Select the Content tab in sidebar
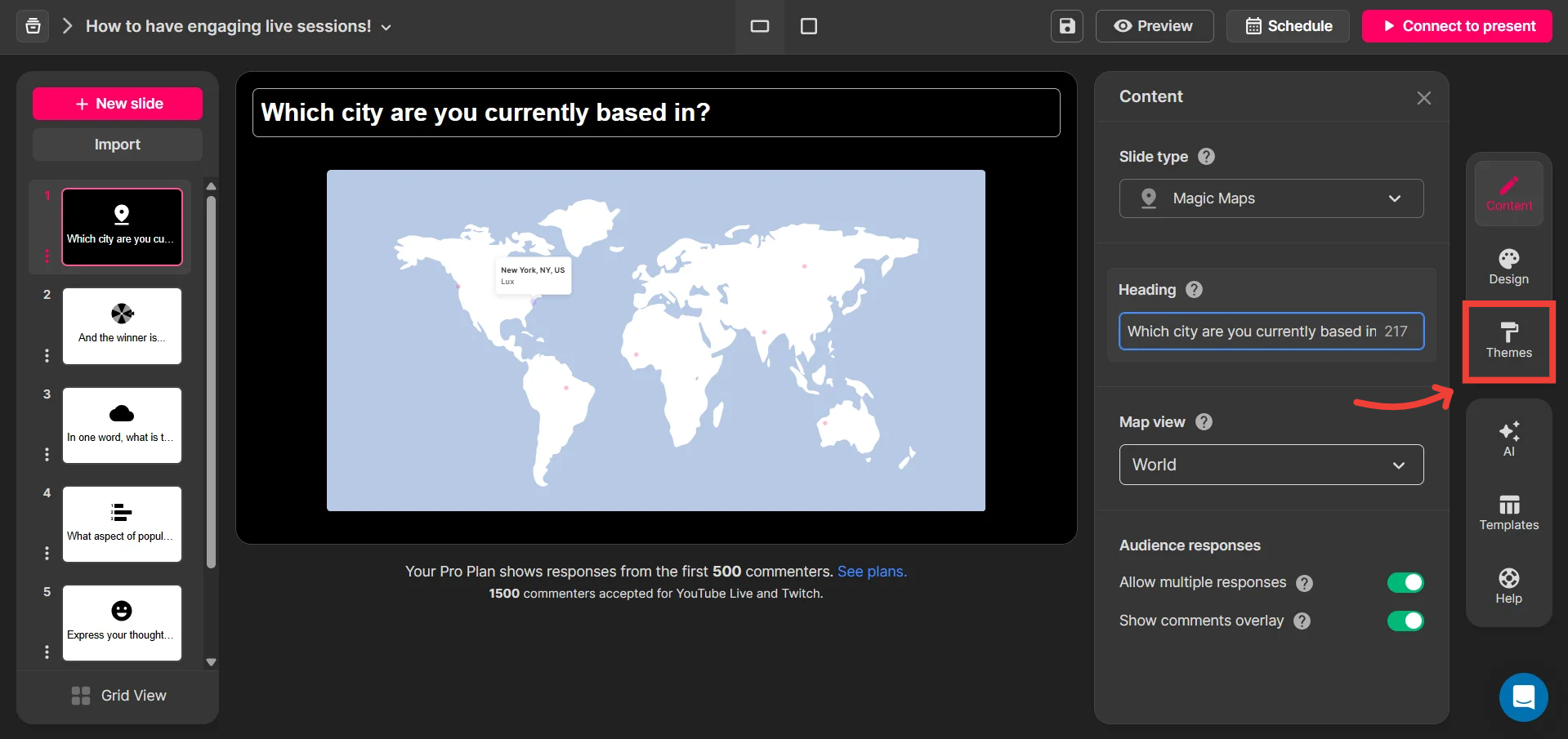The width and height of the screenshot is (1568, 739). tap(1508, 194)
